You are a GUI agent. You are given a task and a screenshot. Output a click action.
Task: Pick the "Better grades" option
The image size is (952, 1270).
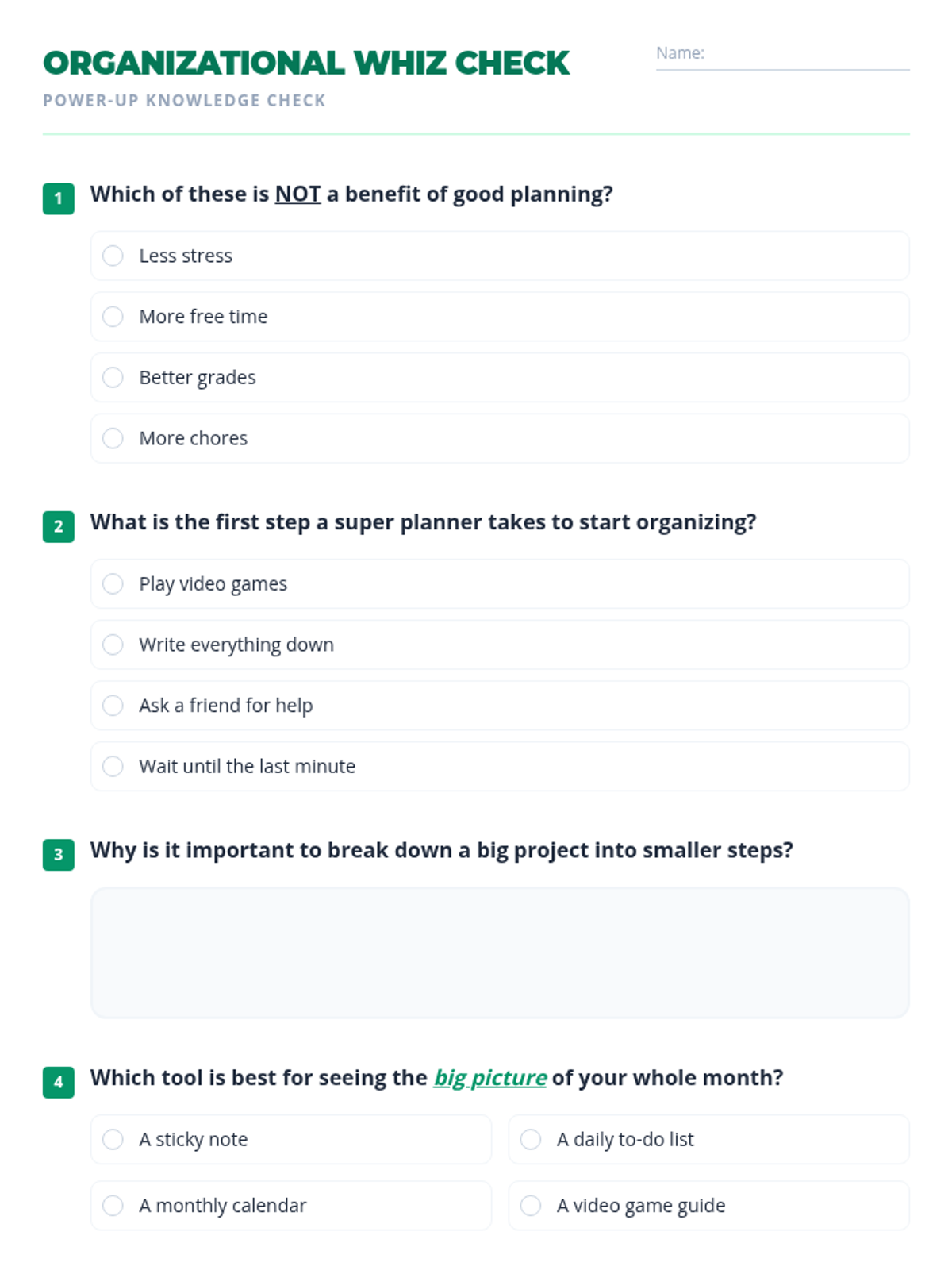[x=113, y=377]
